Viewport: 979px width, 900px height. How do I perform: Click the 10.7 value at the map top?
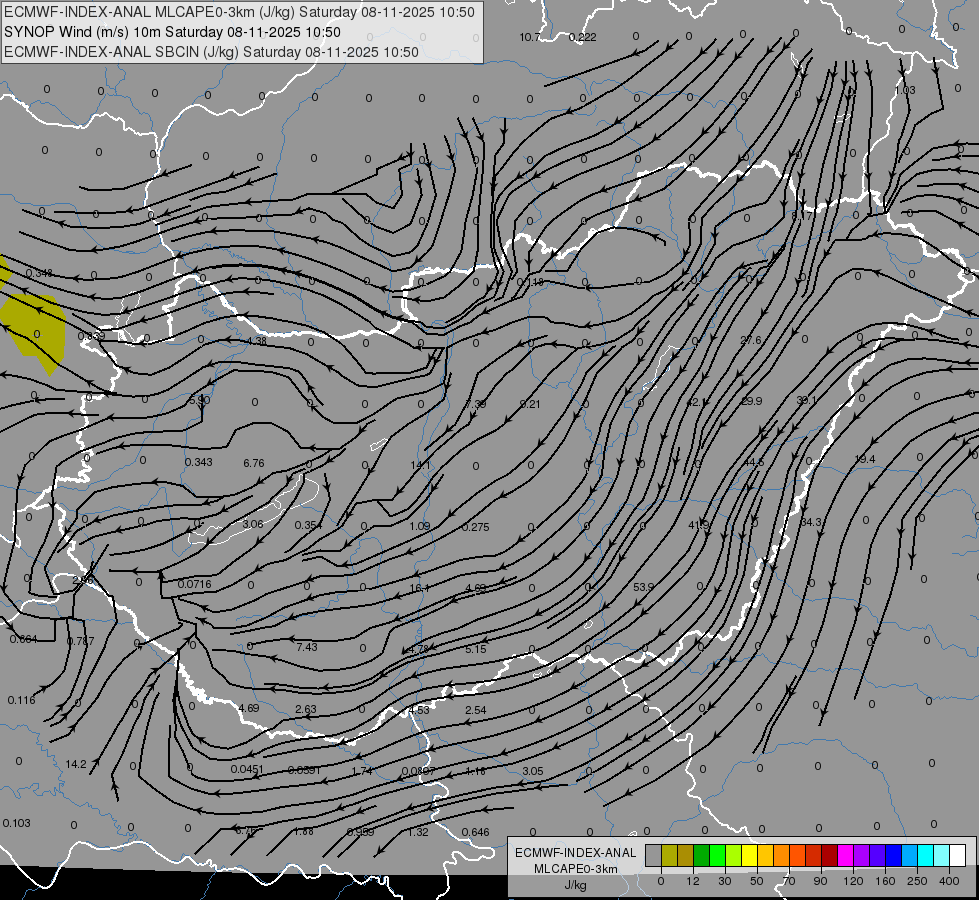tap(529, 37)
